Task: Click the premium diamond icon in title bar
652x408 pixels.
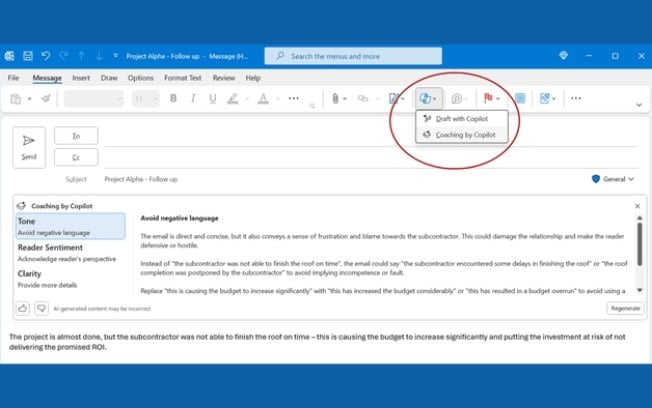Action: pos(563,55)
